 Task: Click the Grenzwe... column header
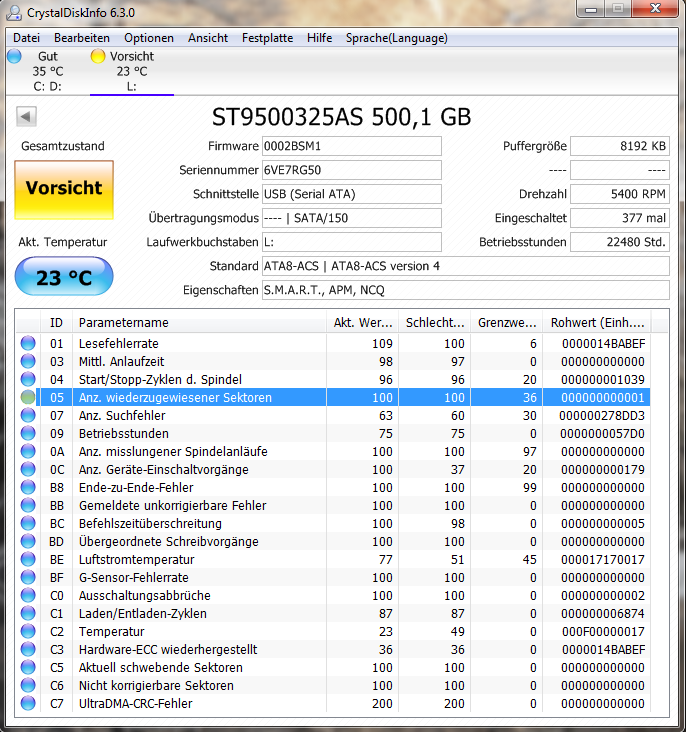pyautogui.click(x=507, y=323)
